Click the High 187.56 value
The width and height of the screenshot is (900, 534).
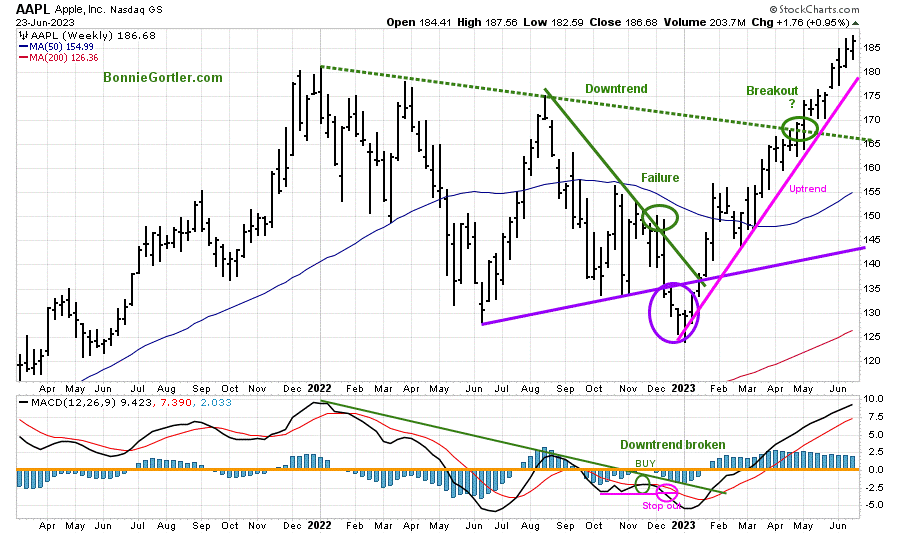(487, 22)
